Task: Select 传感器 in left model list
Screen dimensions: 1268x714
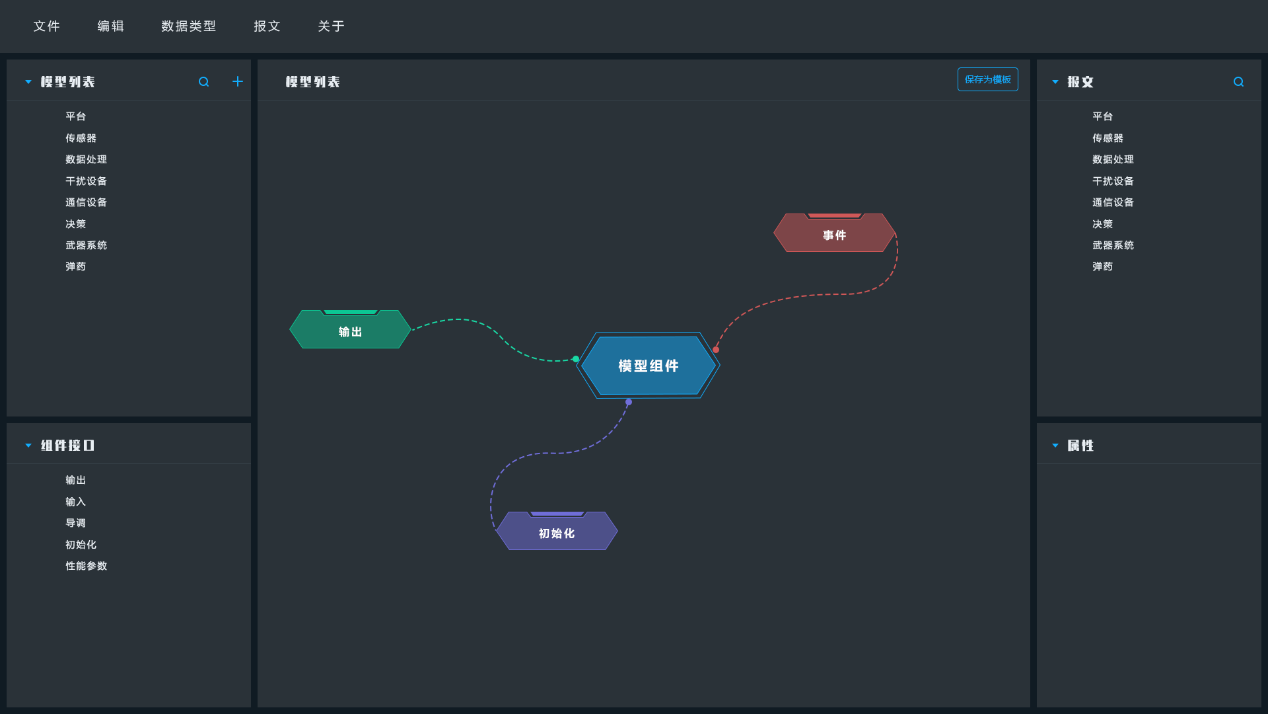Action: point(81,138)
